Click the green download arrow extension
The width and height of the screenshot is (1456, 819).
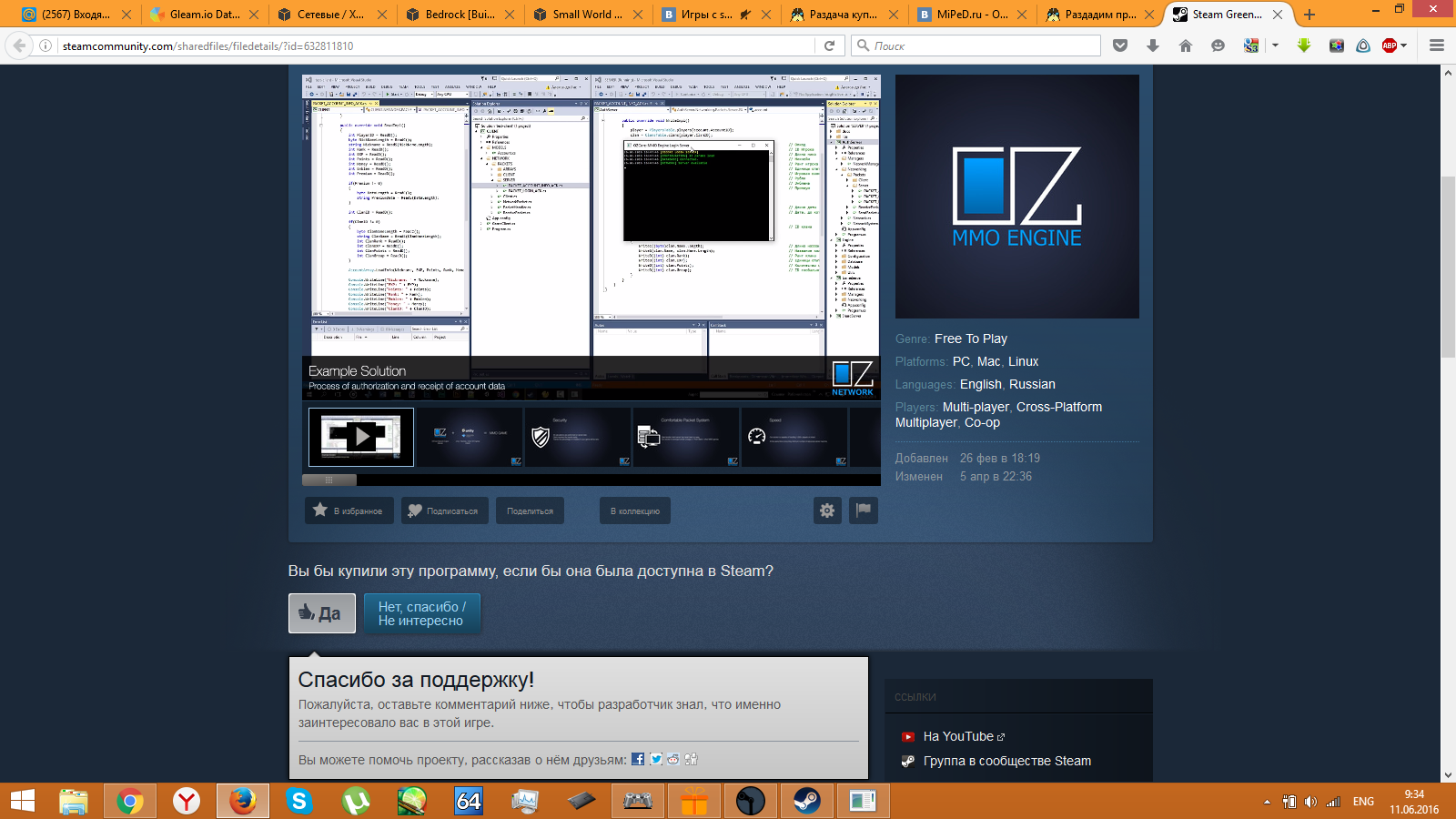point(1304,45)
